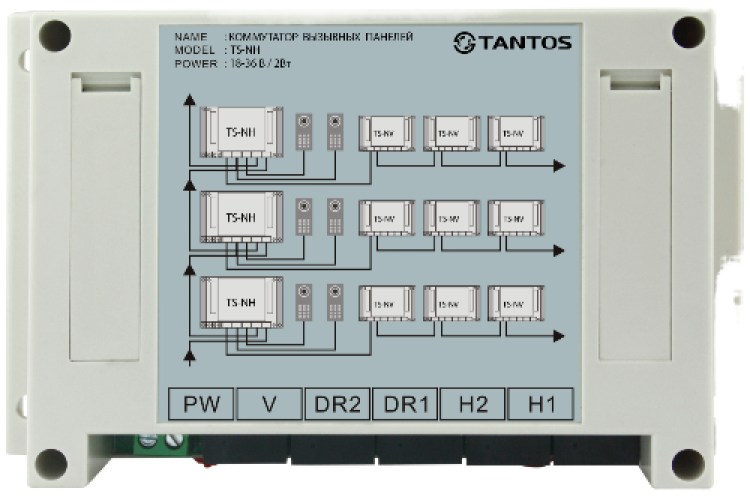Click the DR1 terminal label
The height and width of the screenshot is (497, 750).
click(x=405, y=404)
